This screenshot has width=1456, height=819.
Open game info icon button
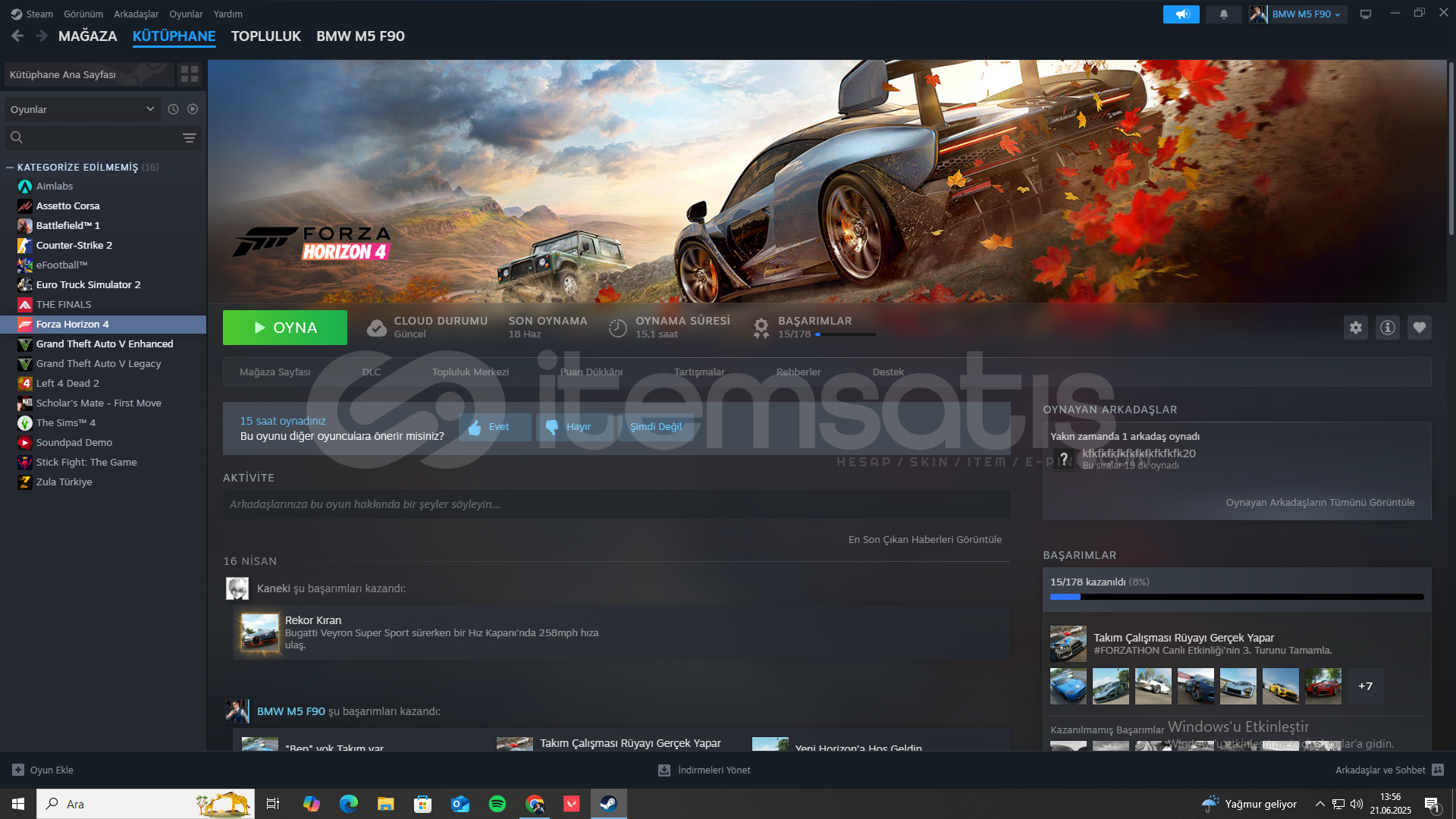1388,328
